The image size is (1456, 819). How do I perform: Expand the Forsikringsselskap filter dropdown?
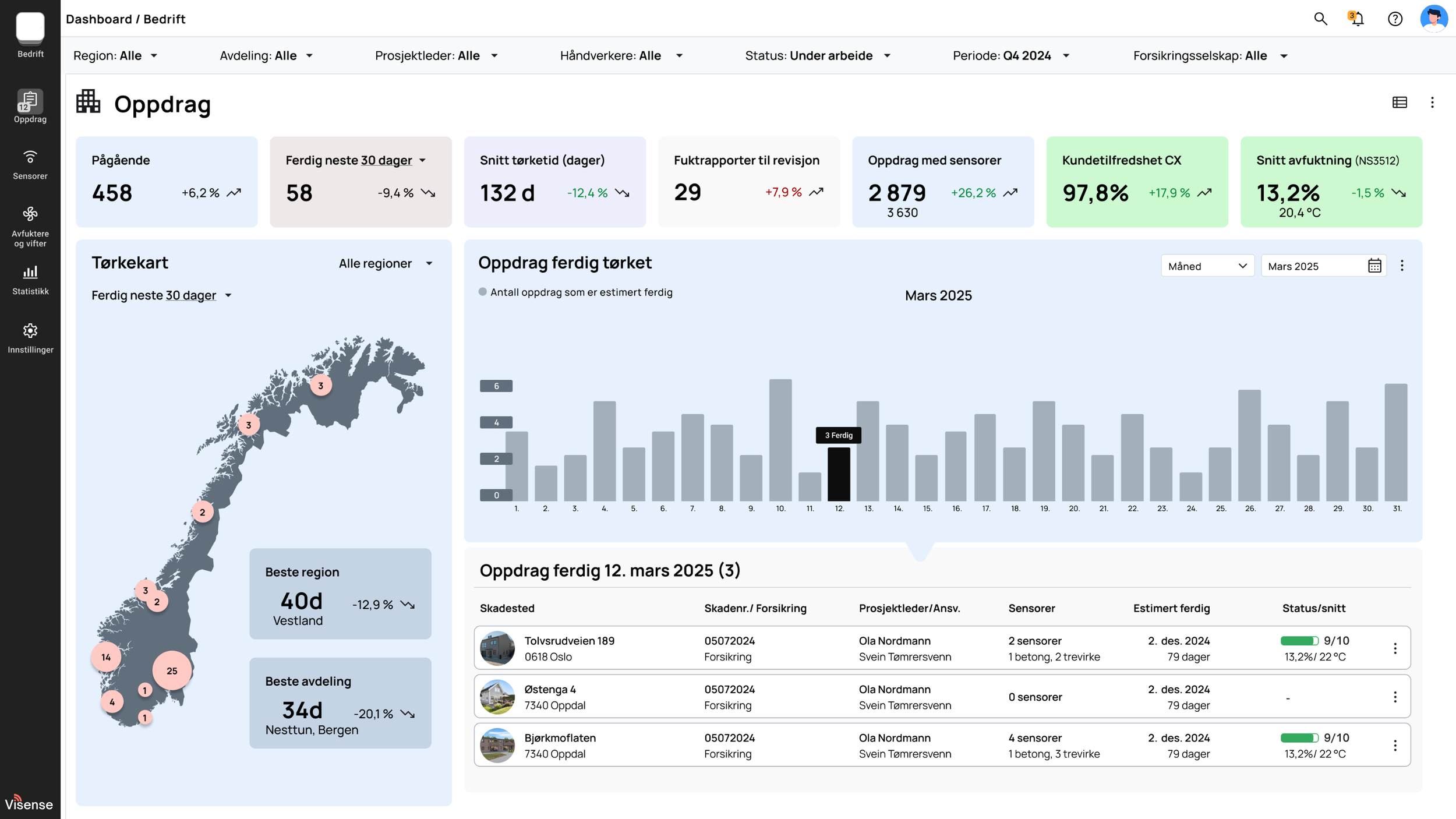click(1210, 56)
